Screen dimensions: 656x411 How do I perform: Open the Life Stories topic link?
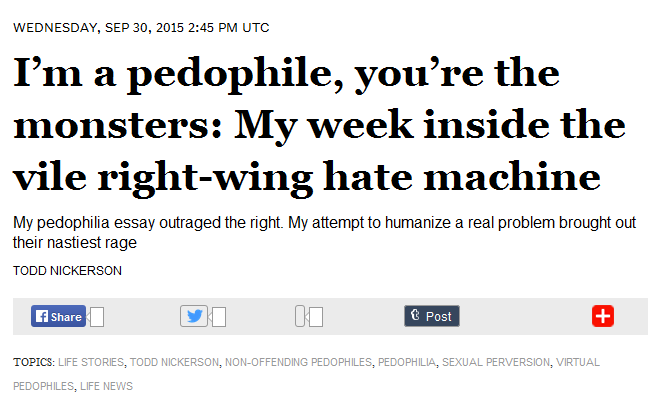(92, 362)
